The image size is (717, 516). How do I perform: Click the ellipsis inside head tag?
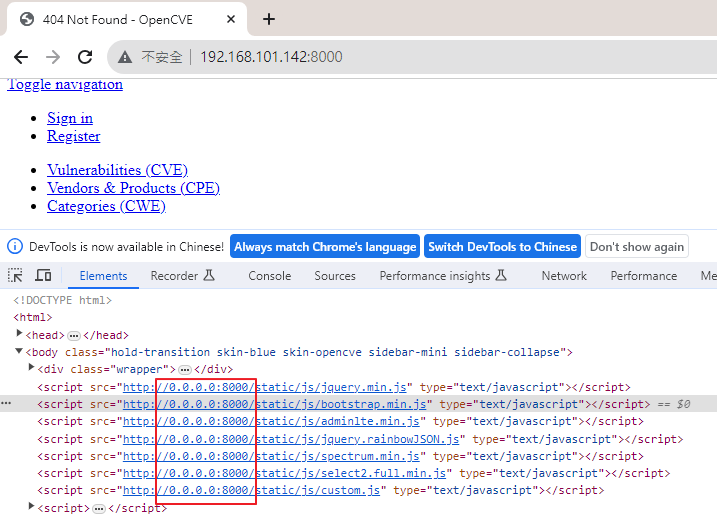pyautogui.click(x=74, y=336)
